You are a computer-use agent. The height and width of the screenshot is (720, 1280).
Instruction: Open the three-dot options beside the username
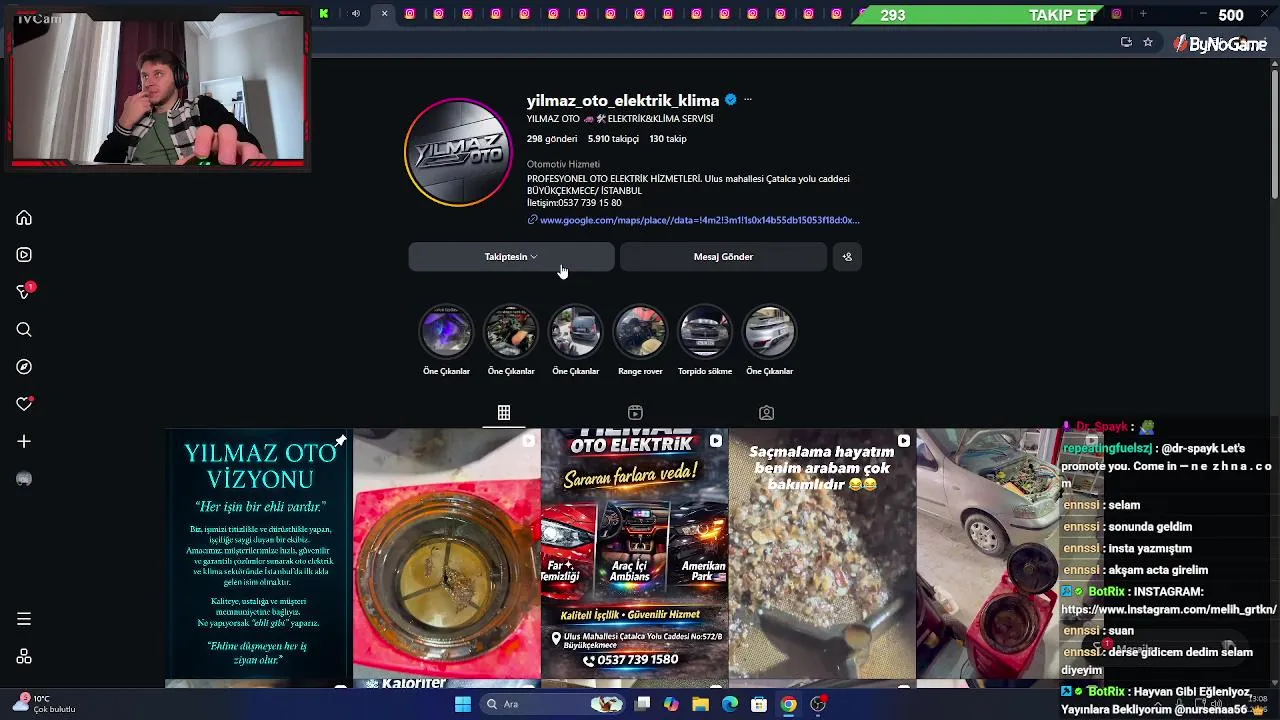[748, 100]
